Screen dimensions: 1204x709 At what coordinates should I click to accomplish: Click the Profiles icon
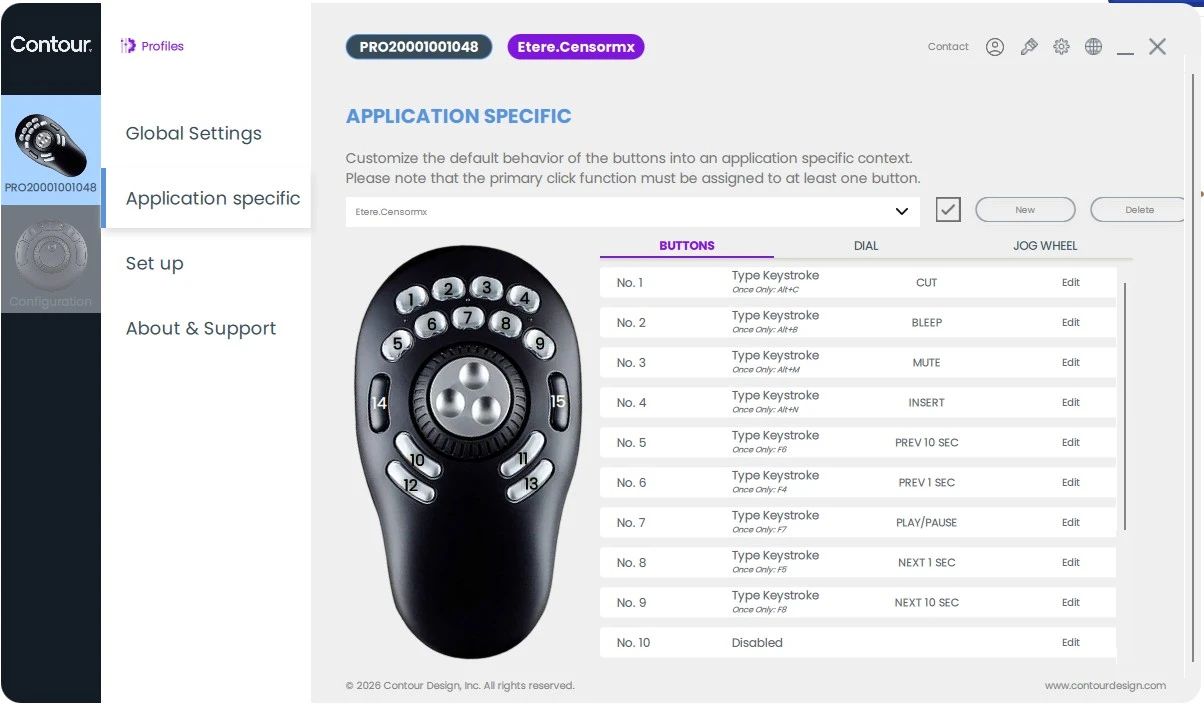tap(128, 46)
